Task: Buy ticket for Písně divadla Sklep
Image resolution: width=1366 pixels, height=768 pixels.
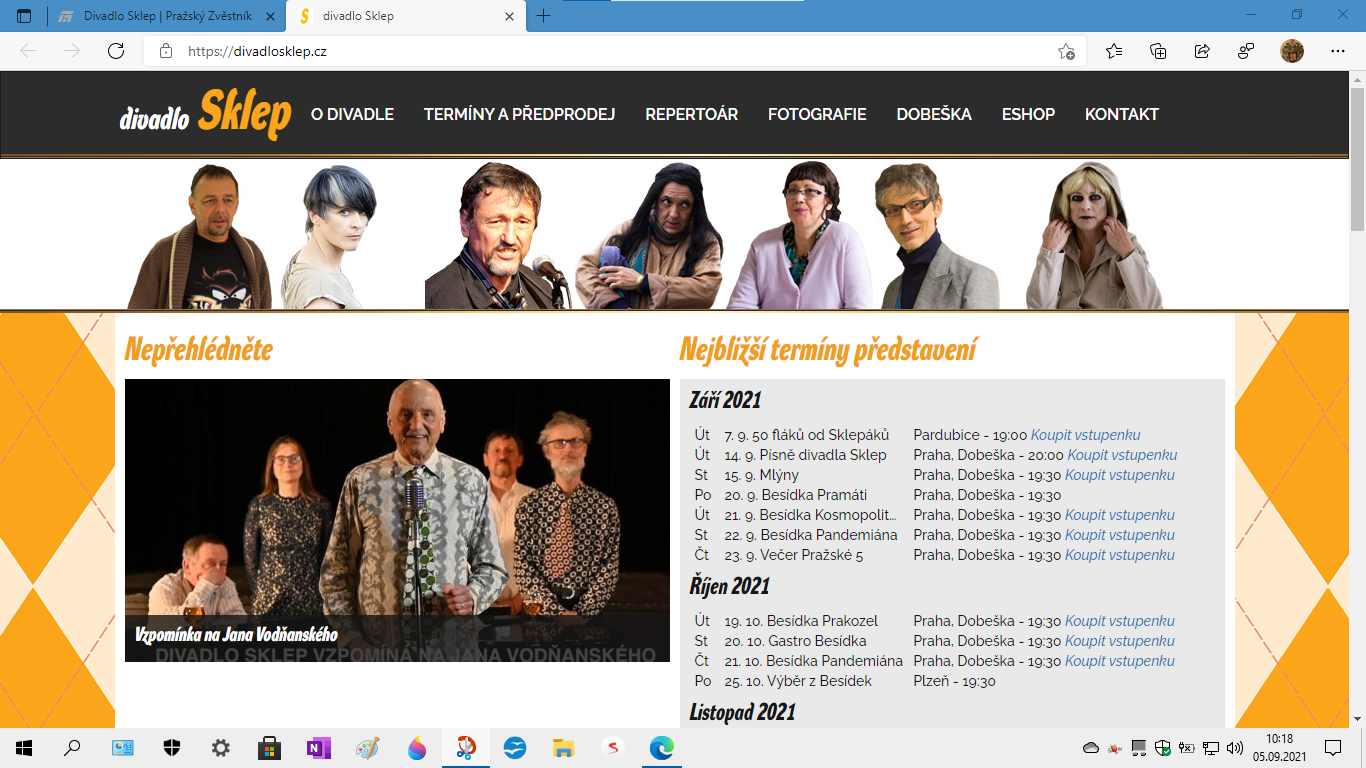Action: (1122, 455)
